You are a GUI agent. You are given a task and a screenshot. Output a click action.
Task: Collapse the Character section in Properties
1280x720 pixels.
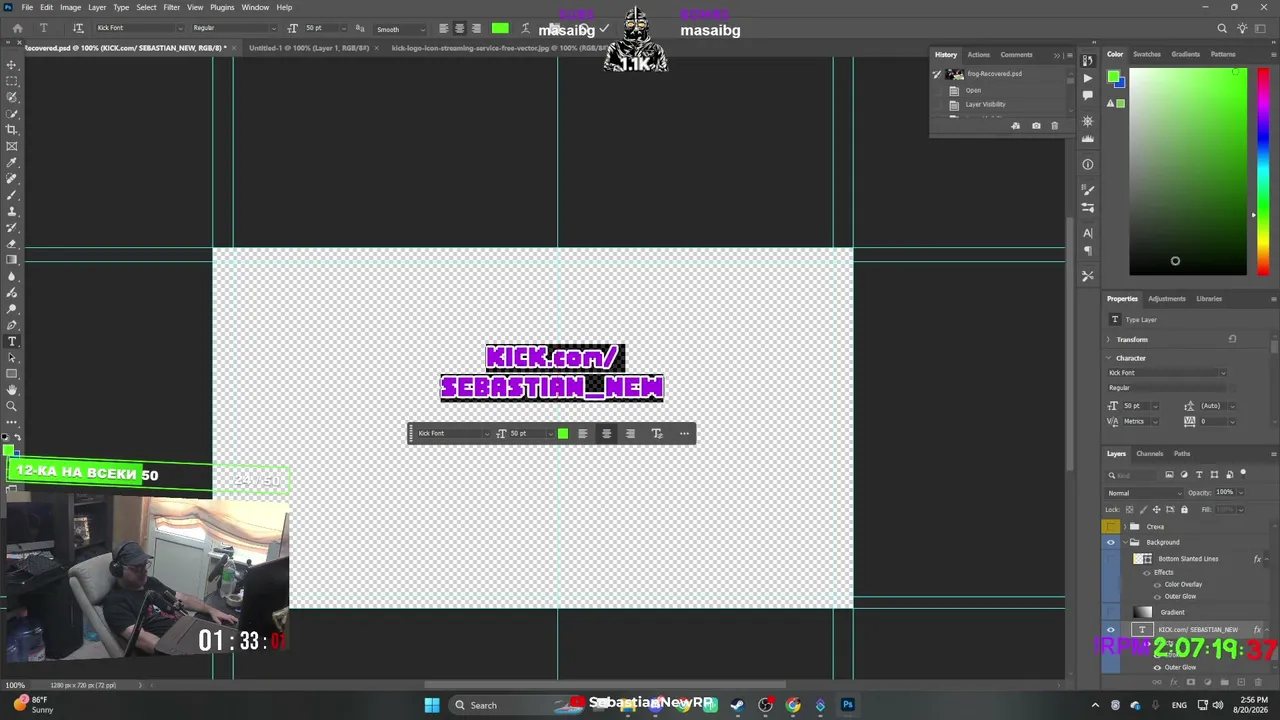(x=1108, y=358)
